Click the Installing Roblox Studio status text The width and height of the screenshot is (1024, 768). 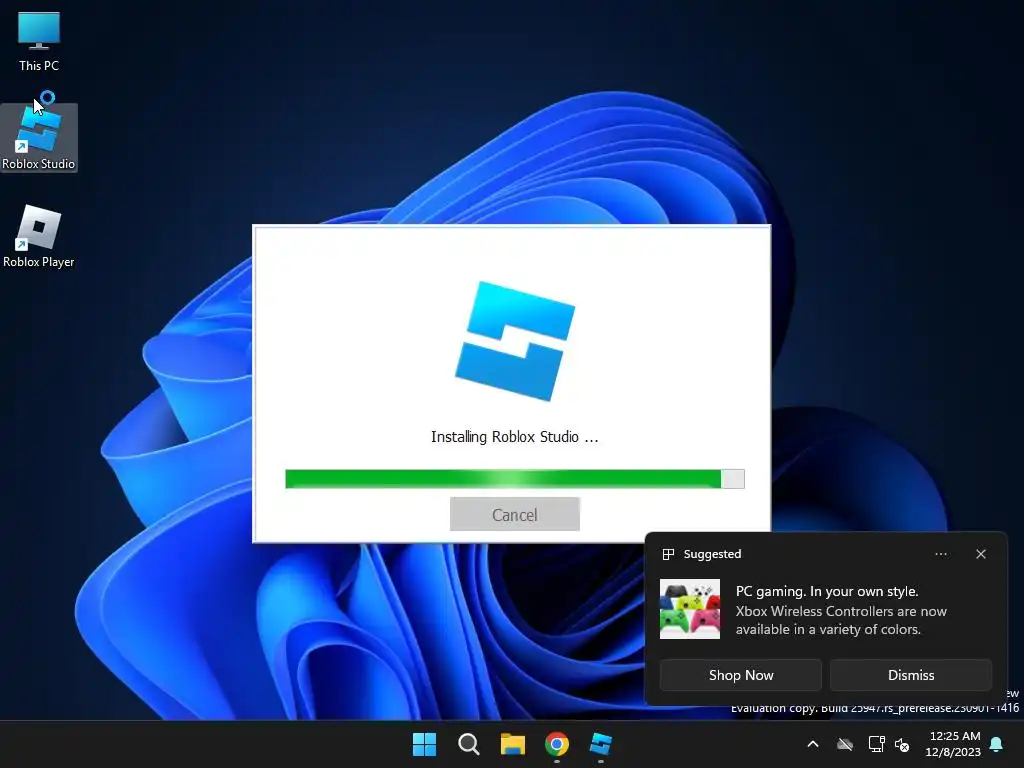click(x=515, y=437)
